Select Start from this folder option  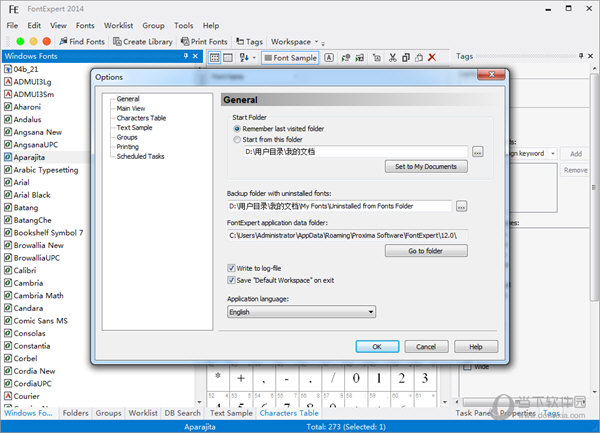coord(269,140)
